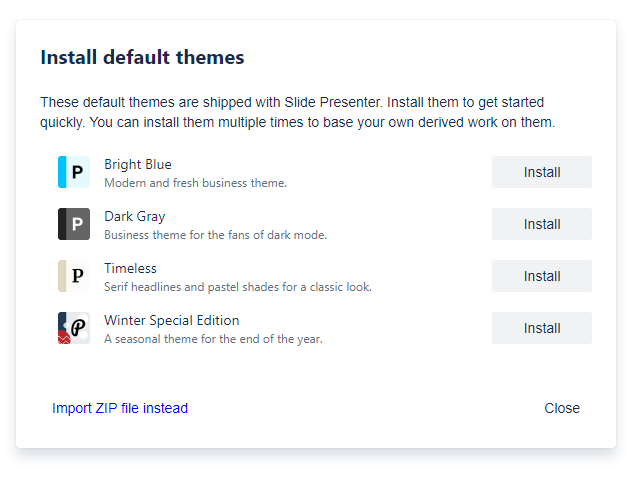The image size is (637, 478).
Task: Install the Dark Gray theme
Action: 541,224
